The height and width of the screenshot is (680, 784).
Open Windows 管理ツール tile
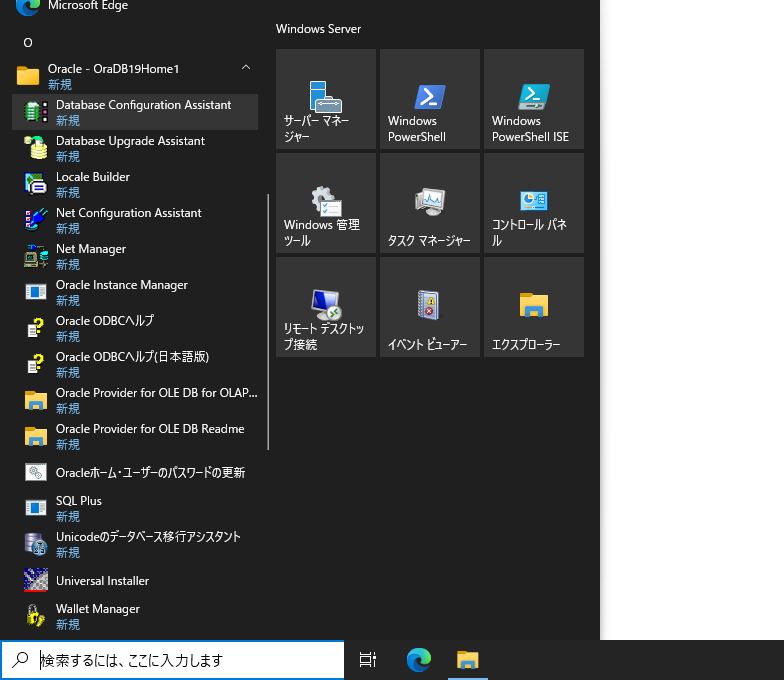(326, 203)
